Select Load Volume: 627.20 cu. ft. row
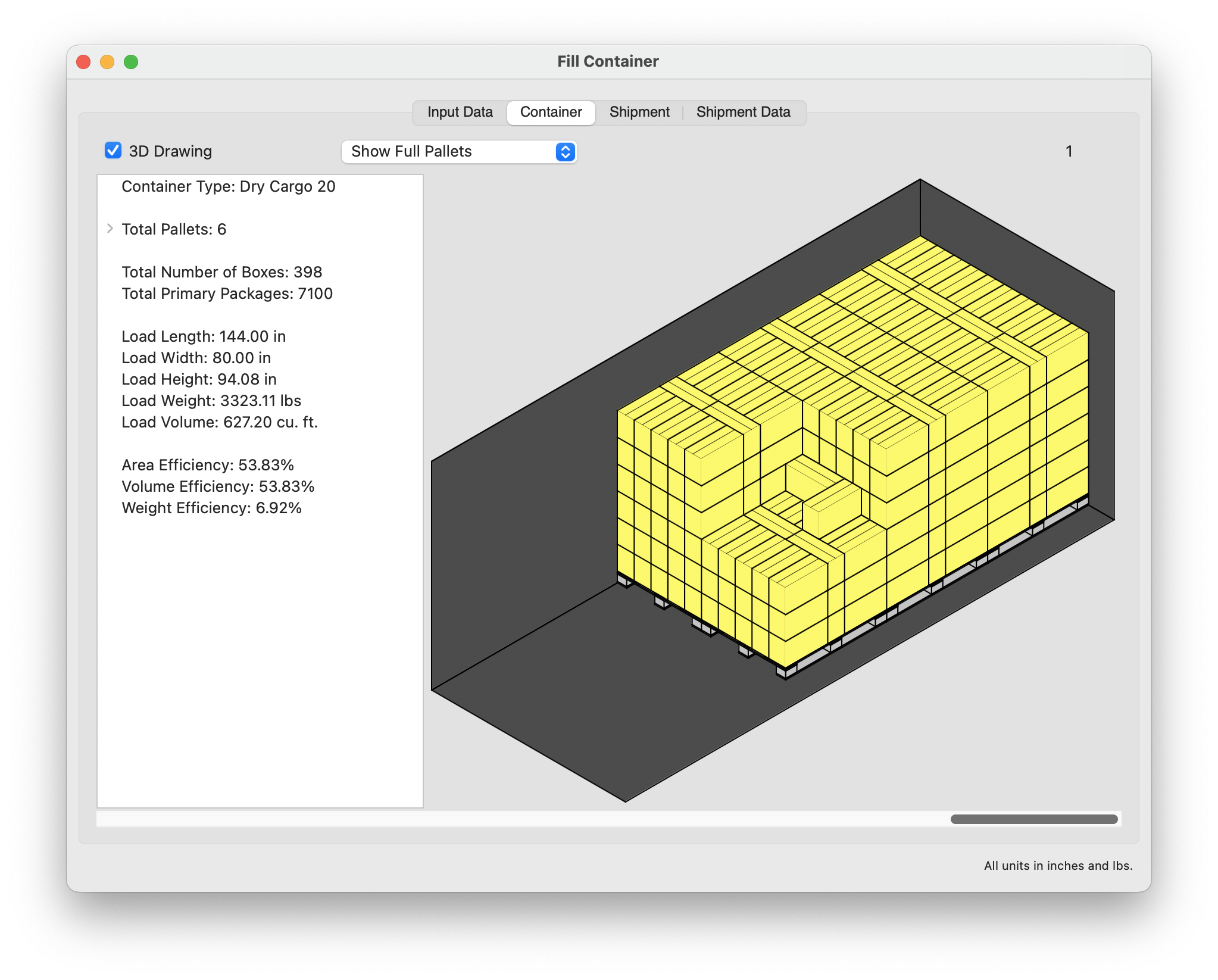 (x=260, y=422)
